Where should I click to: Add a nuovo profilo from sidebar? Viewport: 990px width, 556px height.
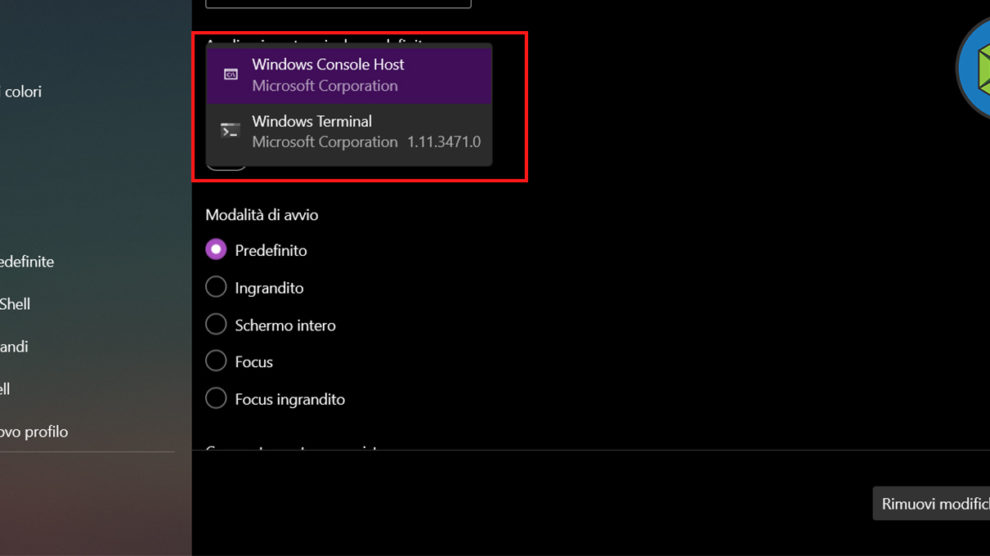[34, 432]
